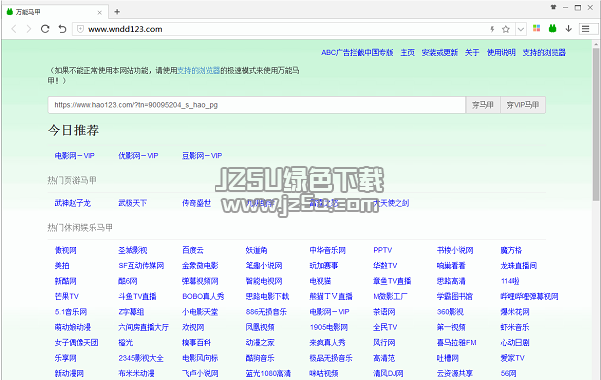Image resolution: width=601 pixels, height=380 pixels.
Task: Click the shield security icon in address bar
Action: point(80,29)
